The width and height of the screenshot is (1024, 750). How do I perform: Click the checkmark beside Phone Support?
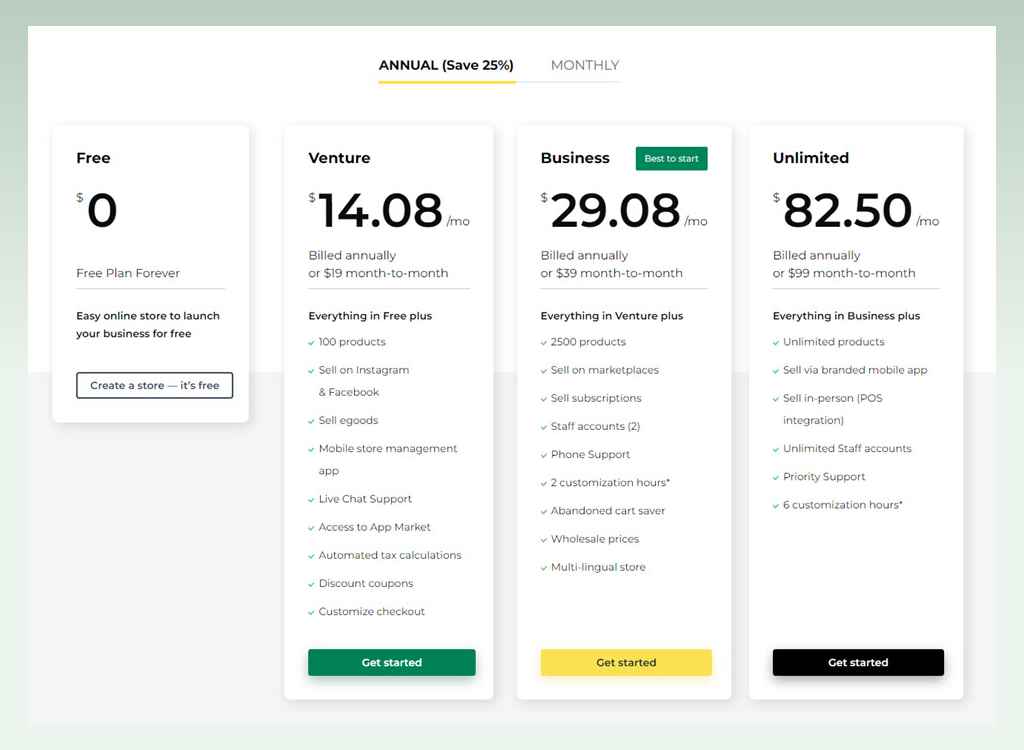click(x=544, y=455)
